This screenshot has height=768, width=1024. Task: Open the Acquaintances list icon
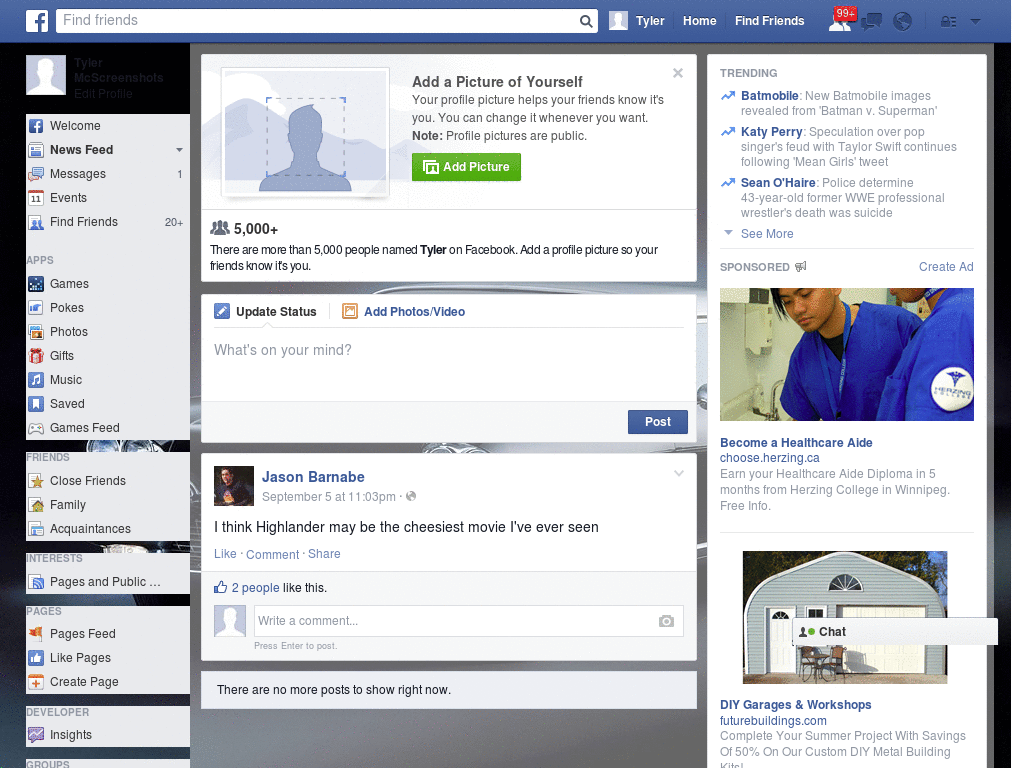click(x=36, y=529)
